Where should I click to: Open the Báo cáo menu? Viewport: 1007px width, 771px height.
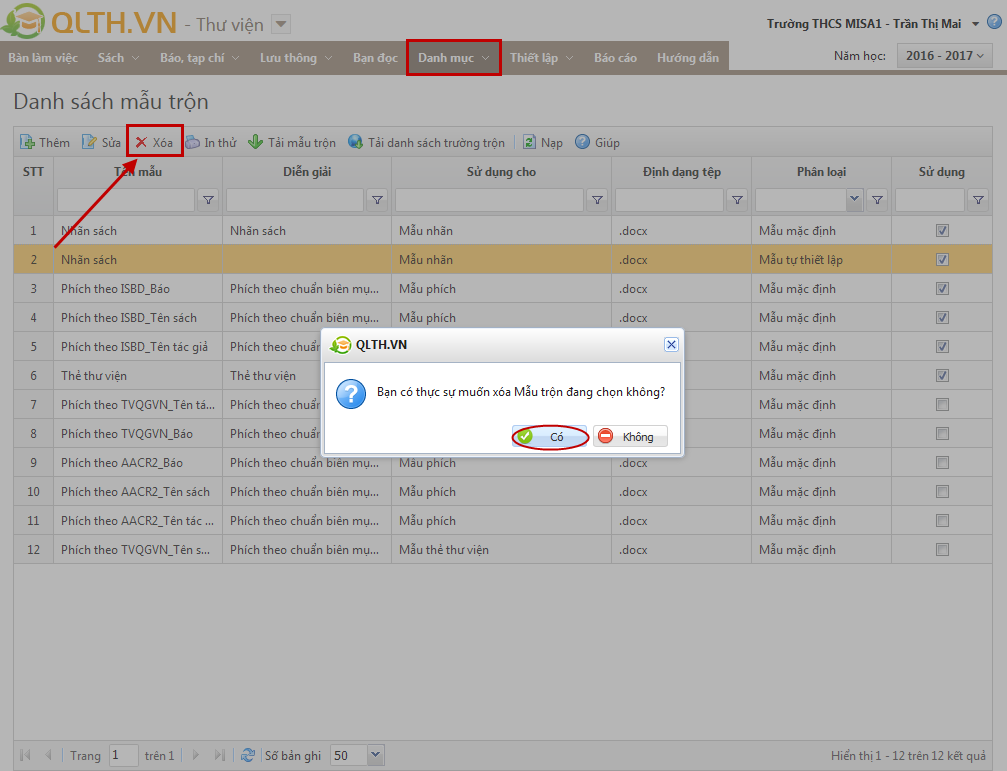click(x=615, y=58)
